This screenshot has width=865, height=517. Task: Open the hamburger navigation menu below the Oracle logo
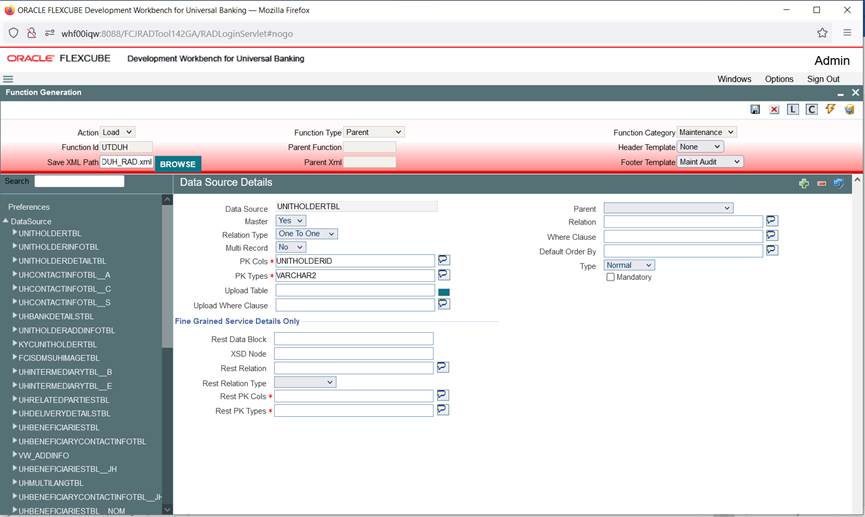click(8, 79)
